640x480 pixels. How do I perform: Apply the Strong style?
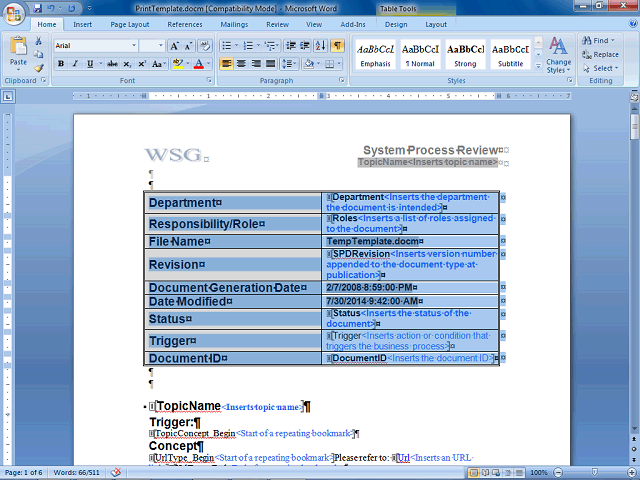(465, 55)
